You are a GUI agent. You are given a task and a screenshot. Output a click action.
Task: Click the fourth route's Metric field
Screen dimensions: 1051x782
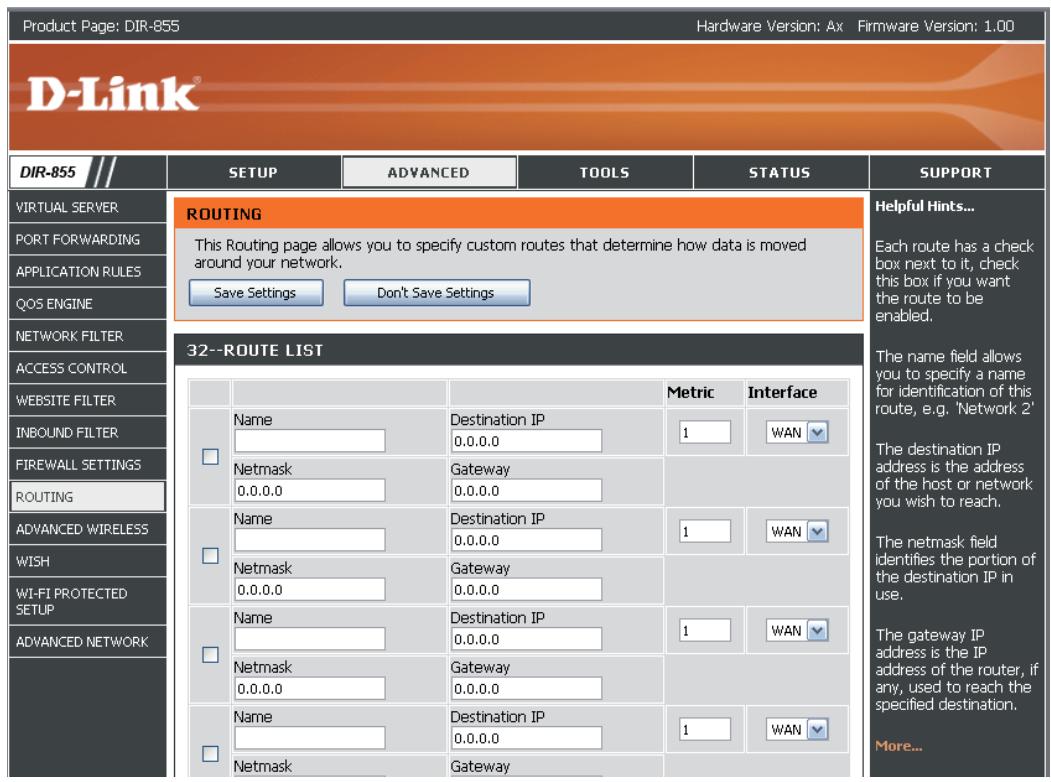click(704, 730)
